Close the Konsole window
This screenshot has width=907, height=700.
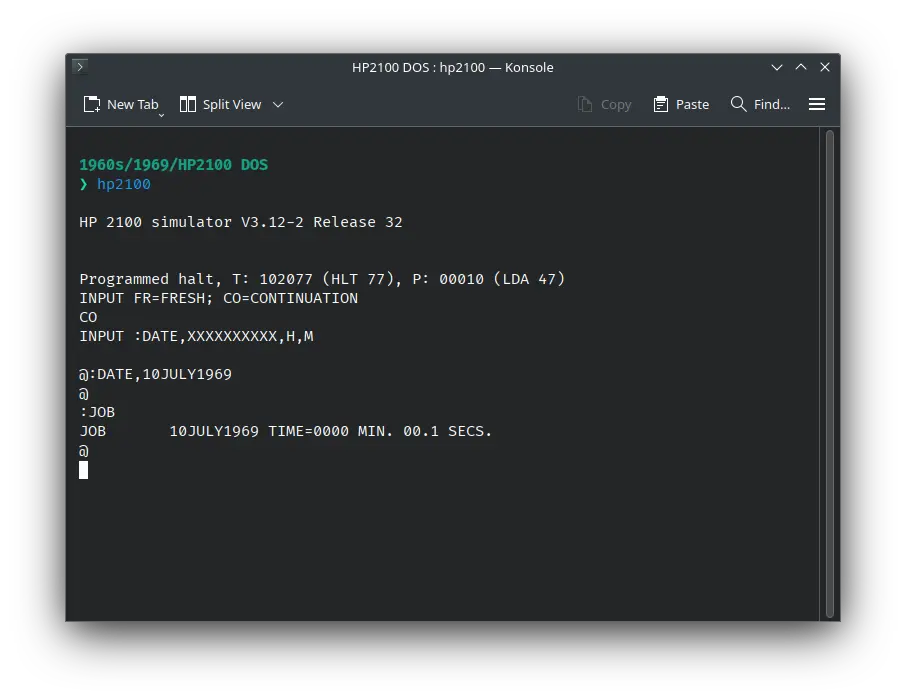point(825,67)
